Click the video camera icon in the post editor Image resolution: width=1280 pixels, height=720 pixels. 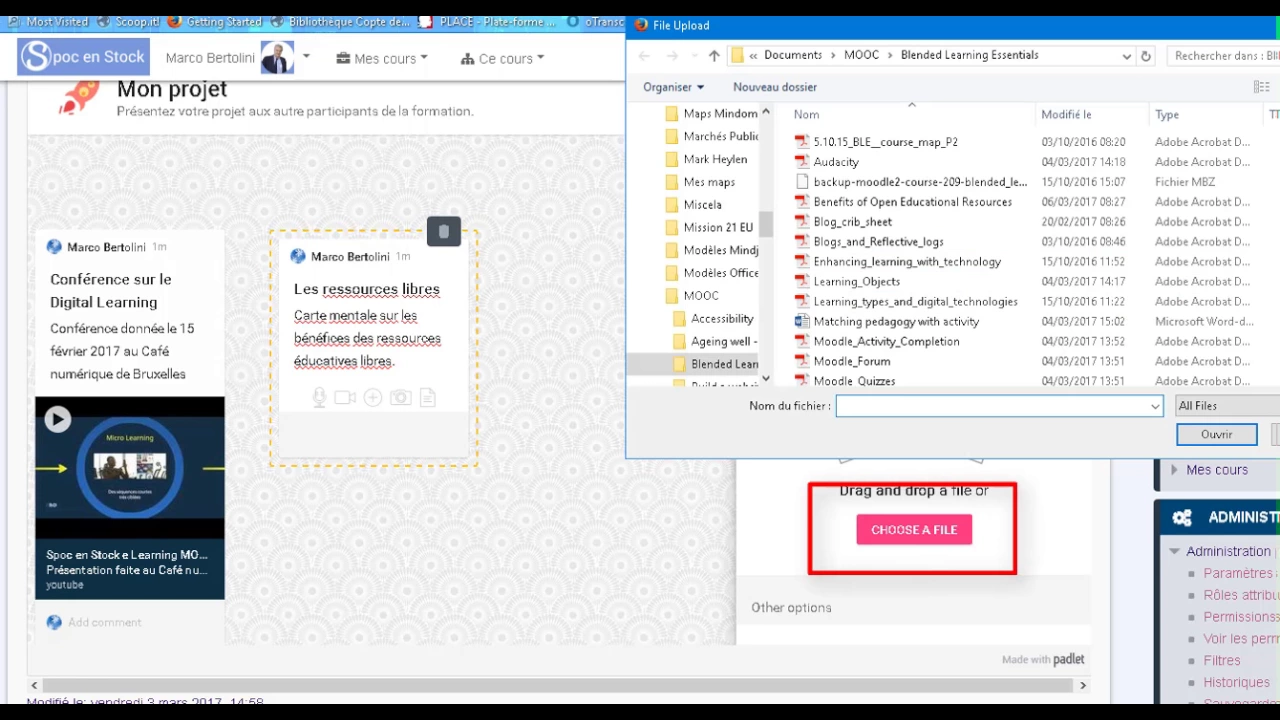(345, 398)
